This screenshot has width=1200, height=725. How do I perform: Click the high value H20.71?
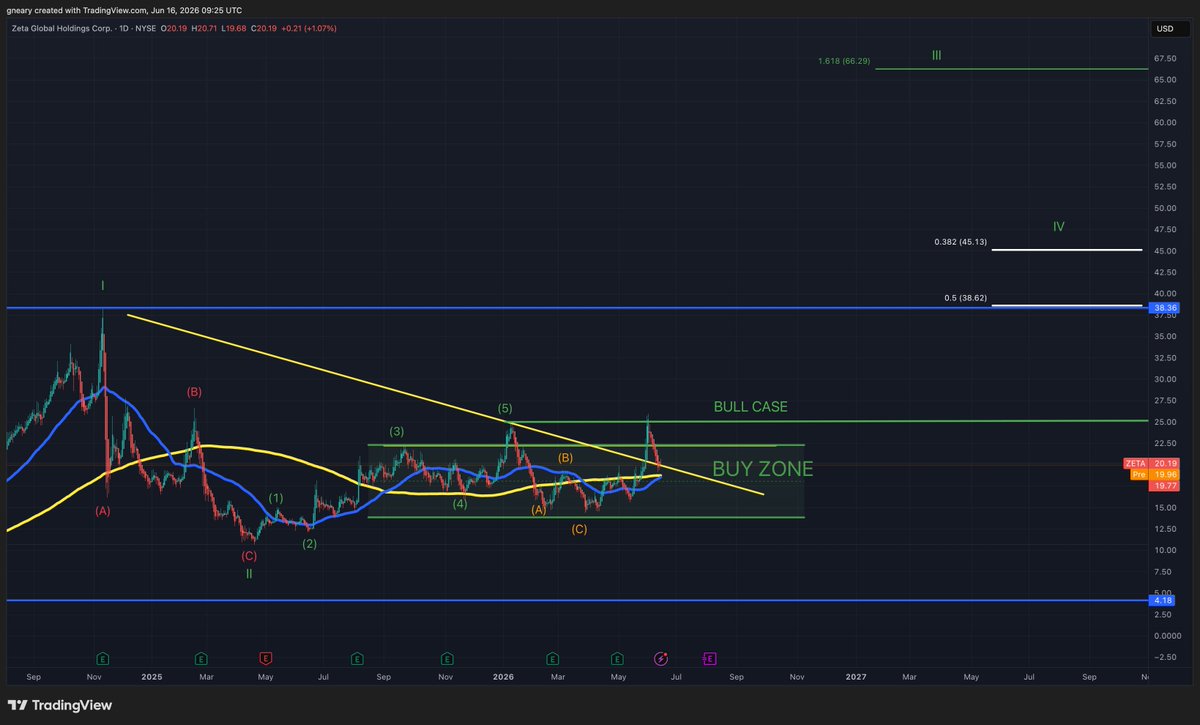point(204,28)
